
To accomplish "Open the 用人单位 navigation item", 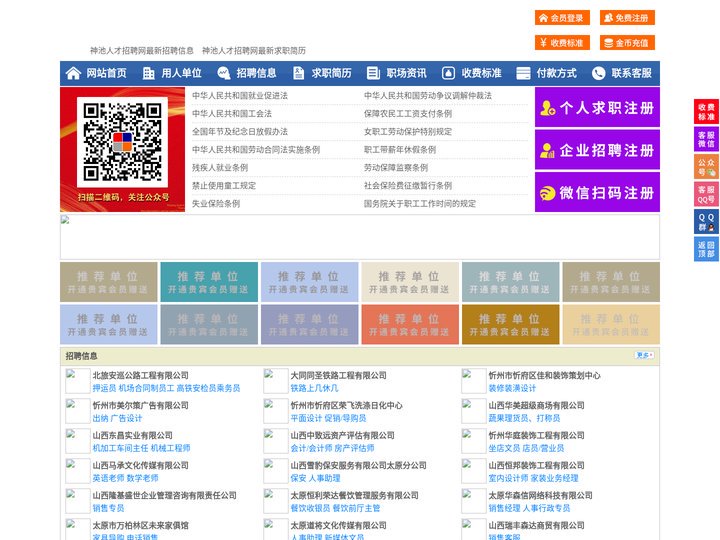I will point(181,73).
